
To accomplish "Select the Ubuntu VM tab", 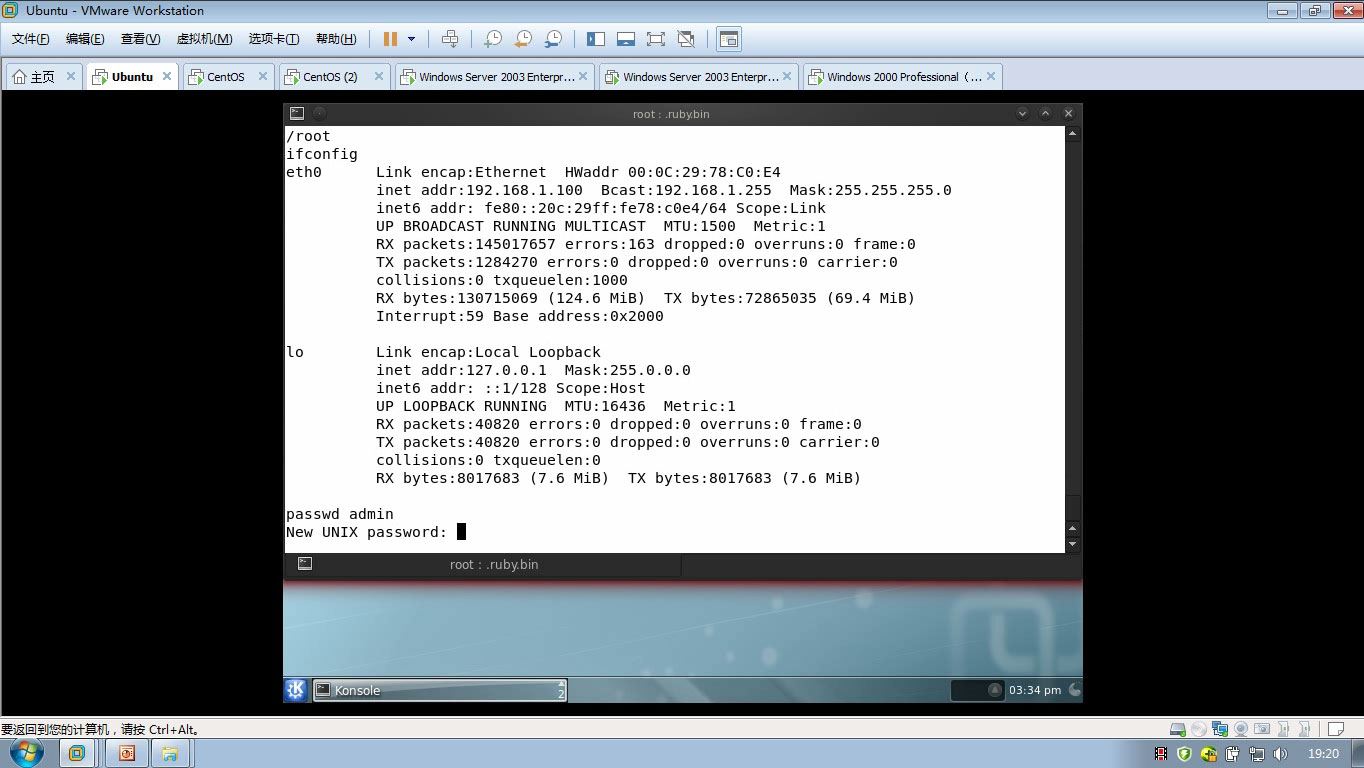I will pos(132,77).
